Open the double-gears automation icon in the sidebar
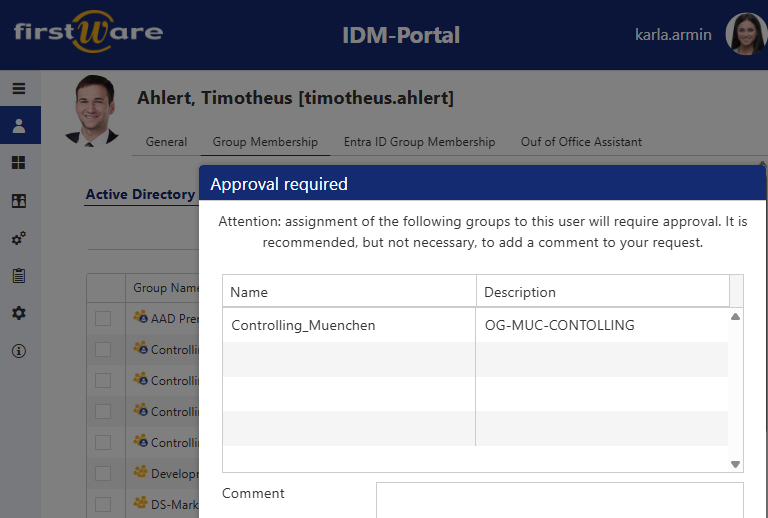768x518 pixels. pos(19,238)
